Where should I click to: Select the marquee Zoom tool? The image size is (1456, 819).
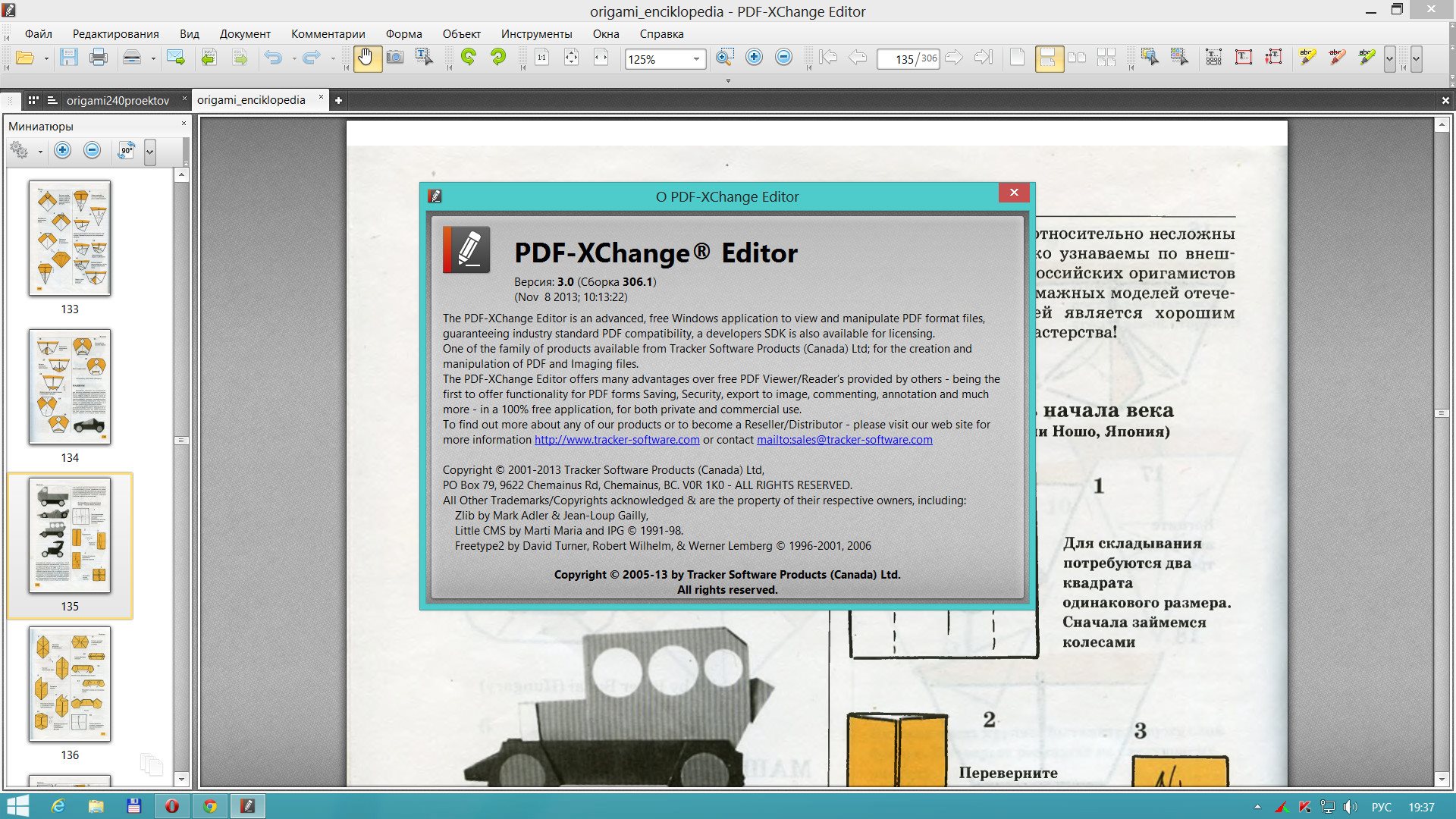pos(725,58)
